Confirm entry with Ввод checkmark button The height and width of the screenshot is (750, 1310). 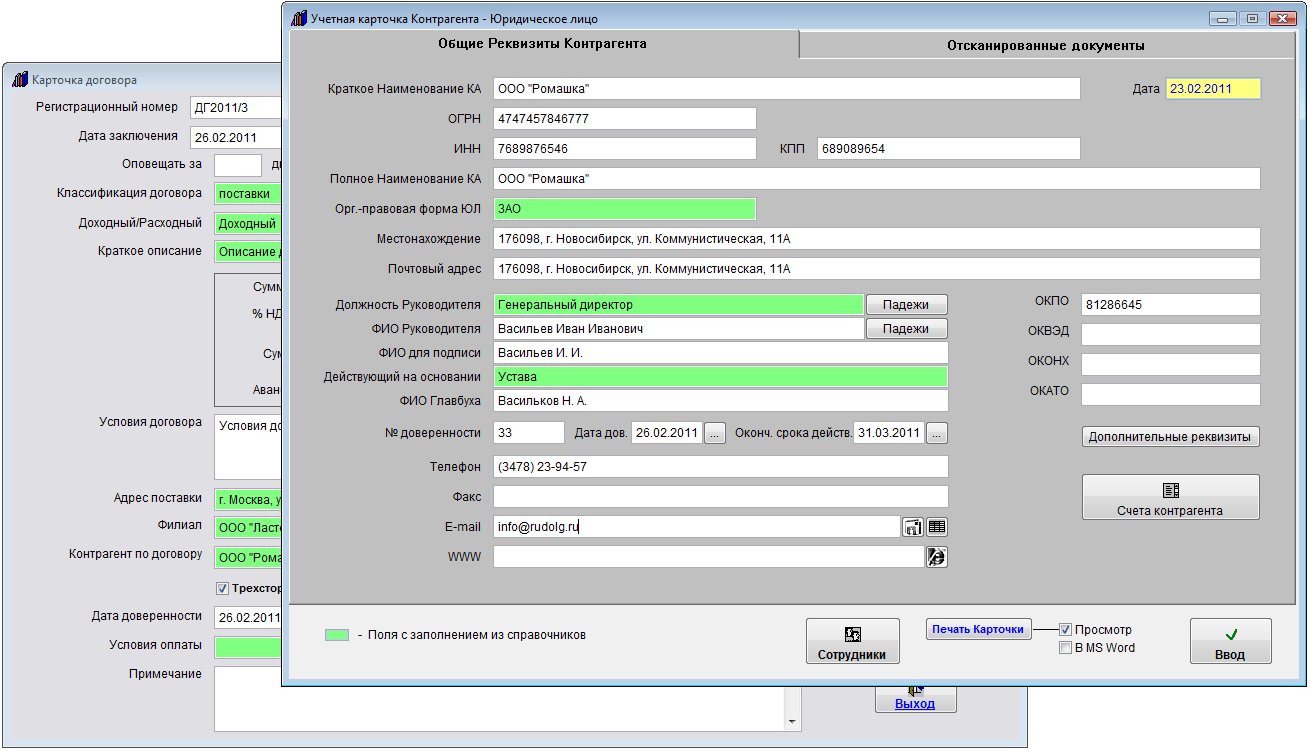point(1230,641)
